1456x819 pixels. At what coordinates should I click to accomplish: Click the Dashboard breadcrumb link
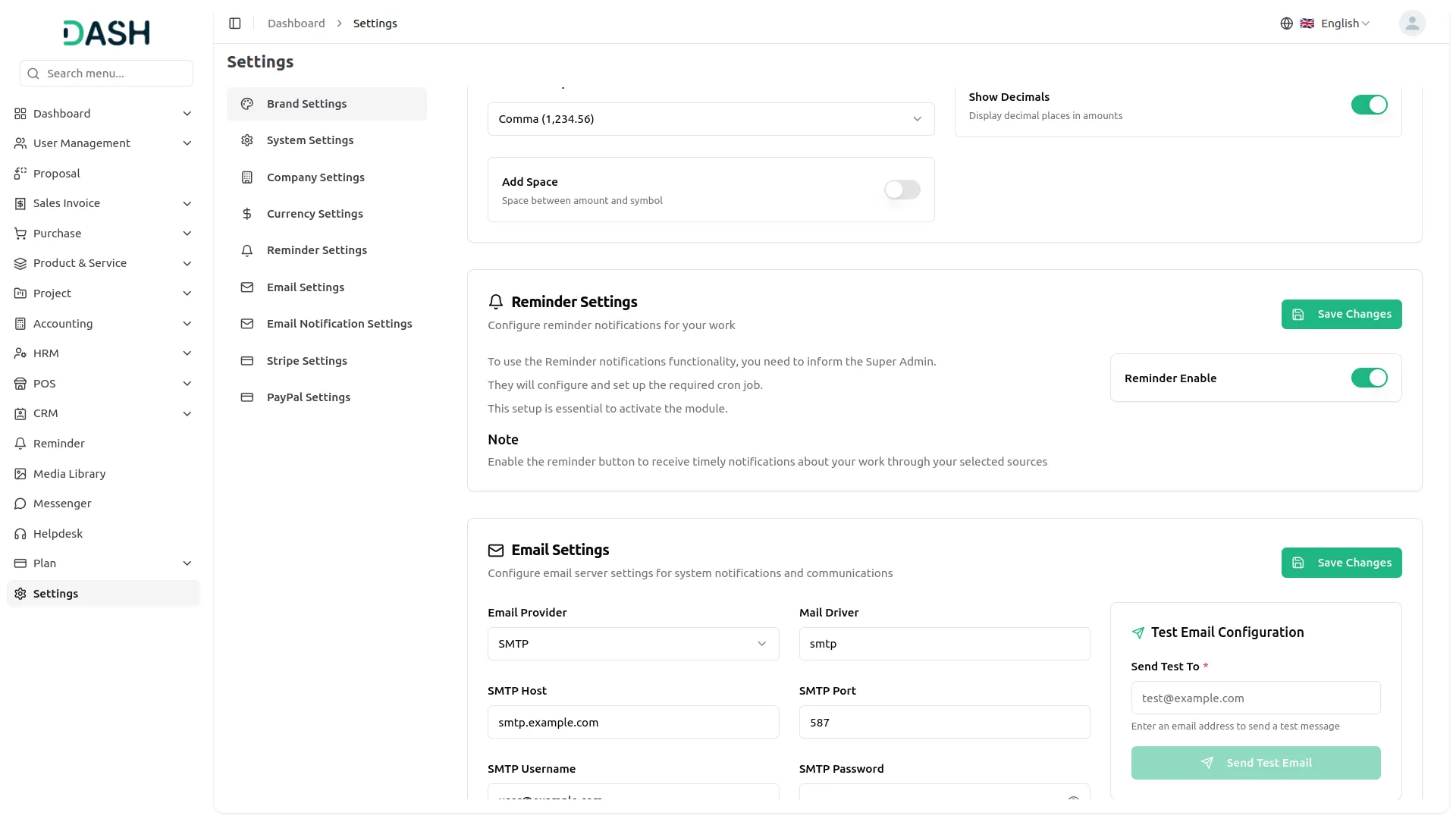[296, 24]
